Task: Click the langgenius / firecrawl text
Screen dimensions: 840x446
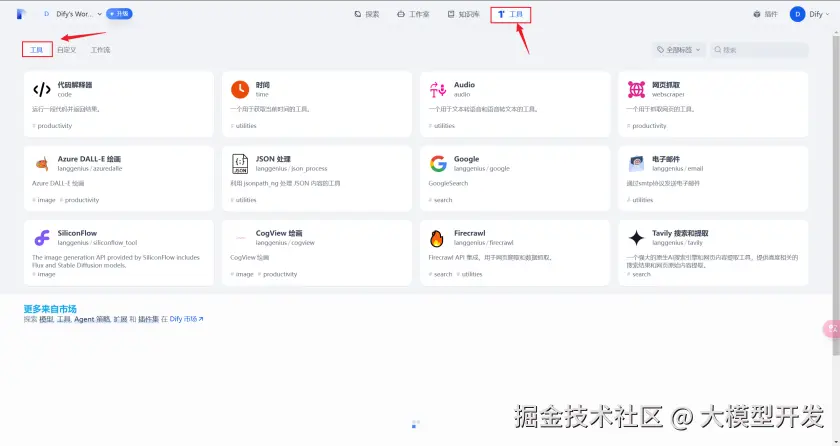Action: (484, 243)
